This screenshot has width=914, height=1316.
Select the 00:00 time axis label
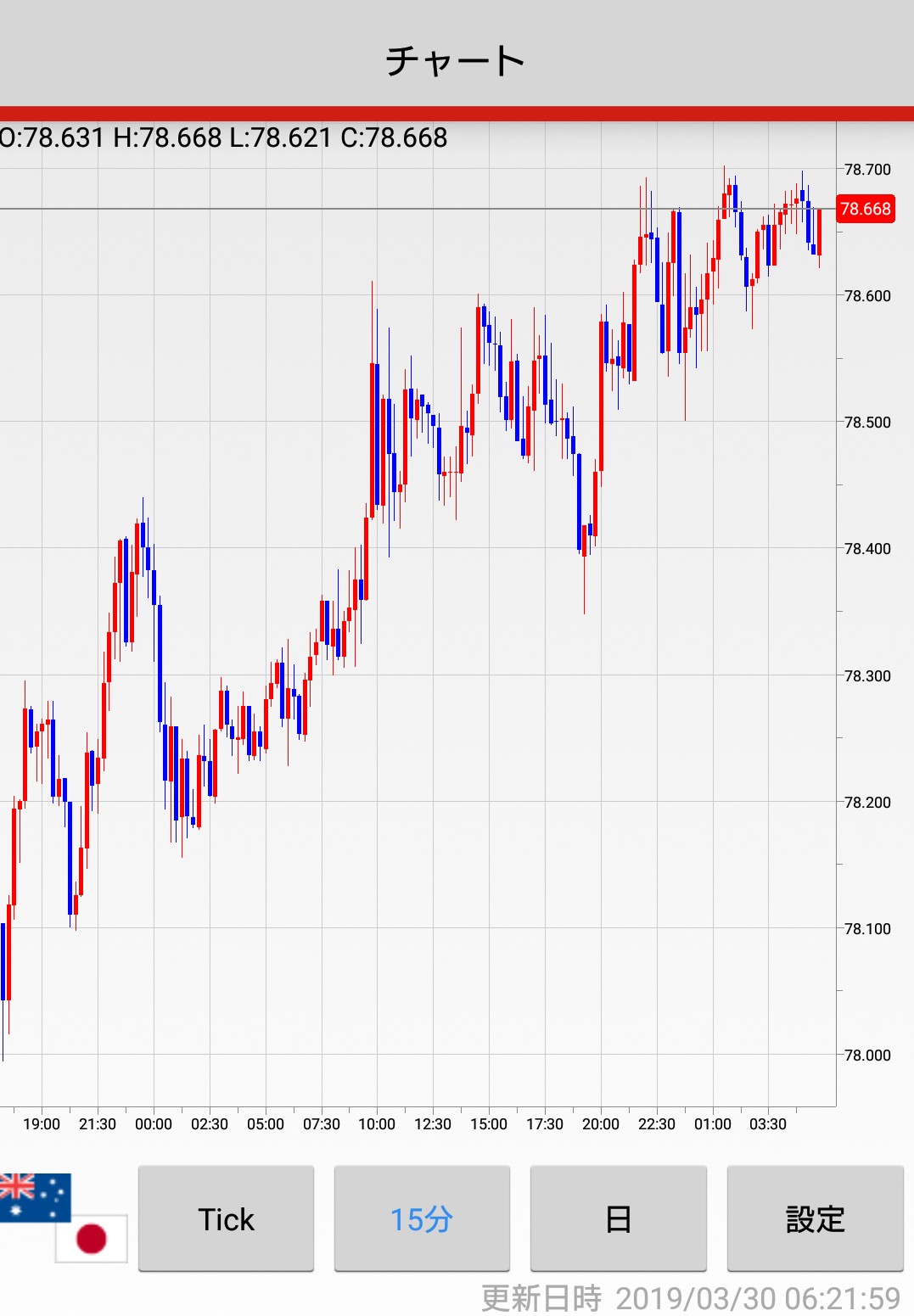click(154, 1124)
